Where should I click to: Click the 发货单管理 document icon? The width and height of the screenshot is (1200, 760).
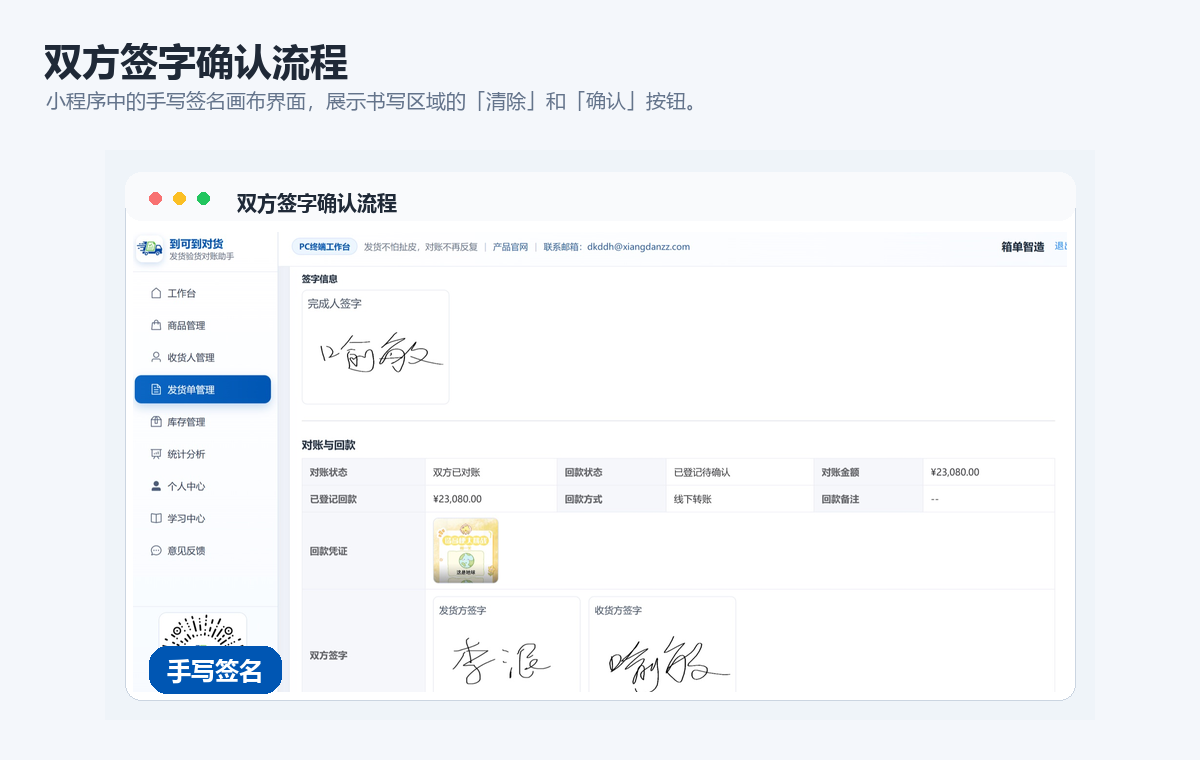click(155, 390)
